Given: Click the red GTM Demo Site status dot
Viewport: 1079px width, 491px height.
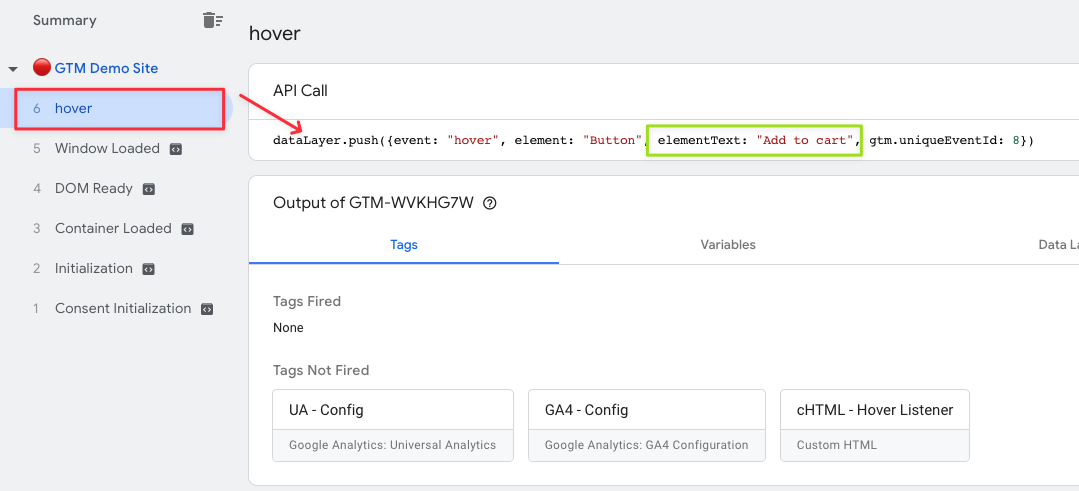Looking at the screenshot, I should (x=42, y=68).
